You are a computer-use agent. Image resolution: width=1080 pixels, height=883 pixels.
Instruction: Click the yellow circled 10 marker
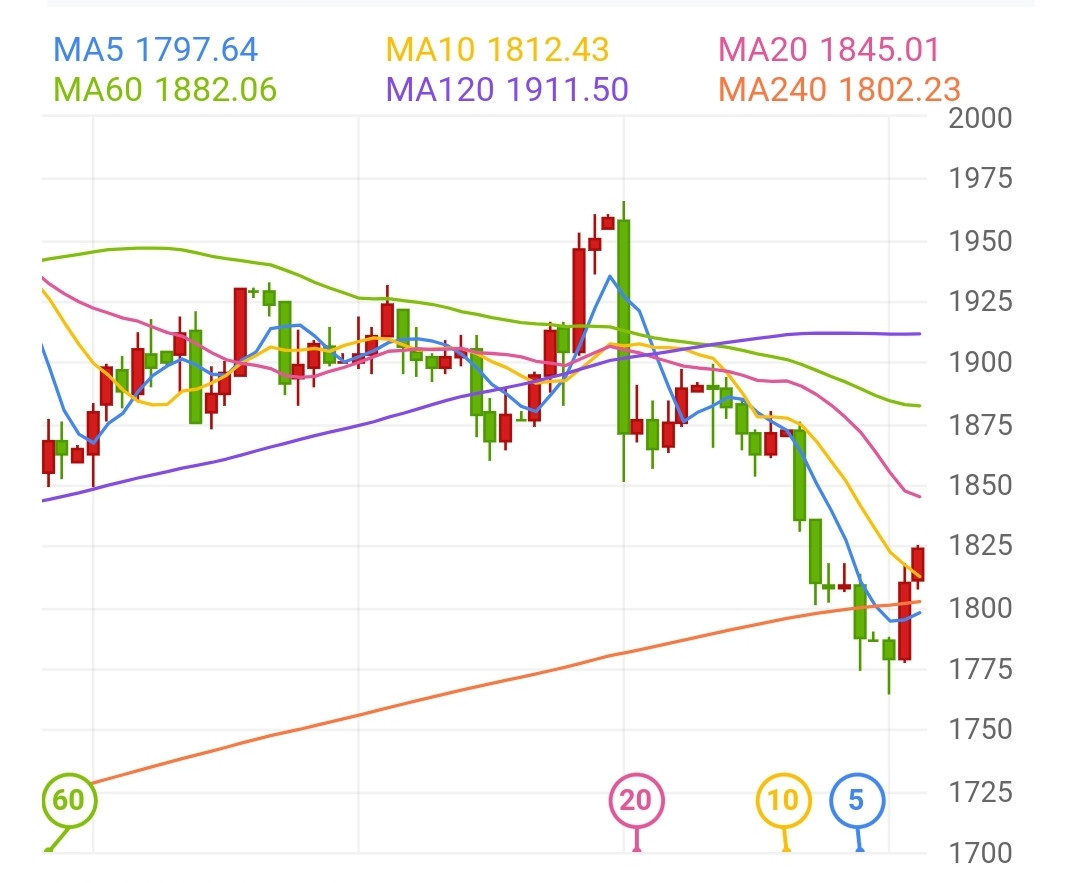(783, 800)
